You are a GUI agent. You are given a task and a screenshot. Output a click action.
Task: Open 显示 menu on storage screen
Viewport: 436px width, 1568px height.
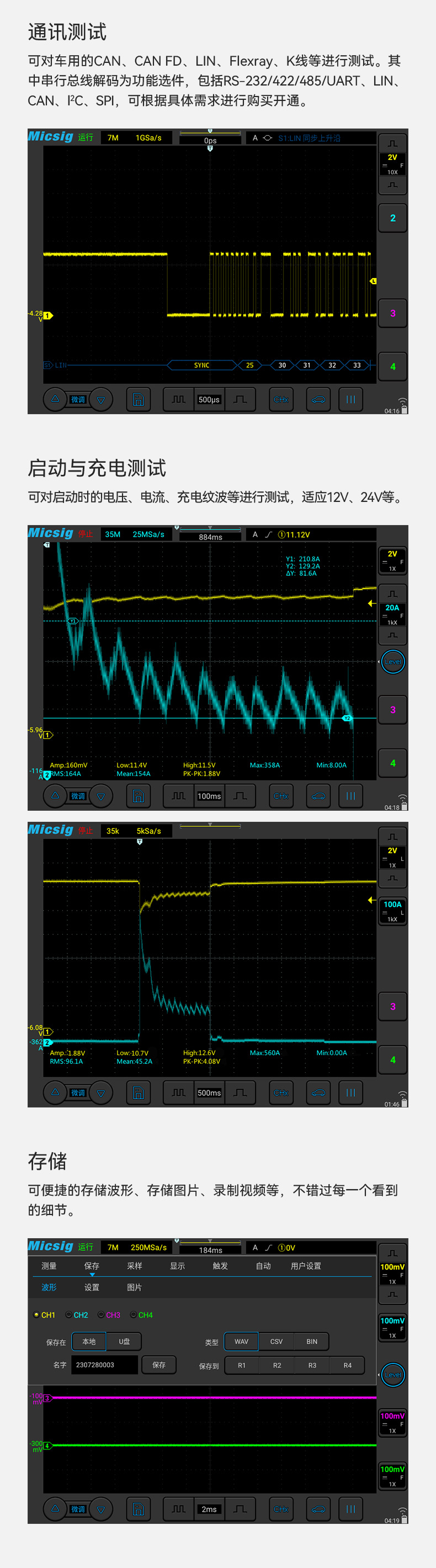pos(177,1266)
